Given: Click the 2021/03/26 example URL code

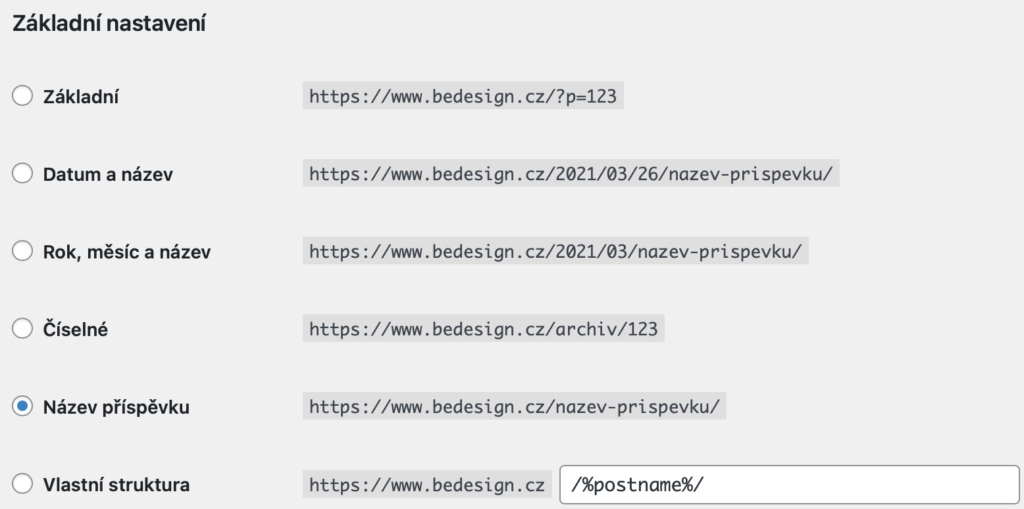Looking at the screenshot, I should coord(571,174).
